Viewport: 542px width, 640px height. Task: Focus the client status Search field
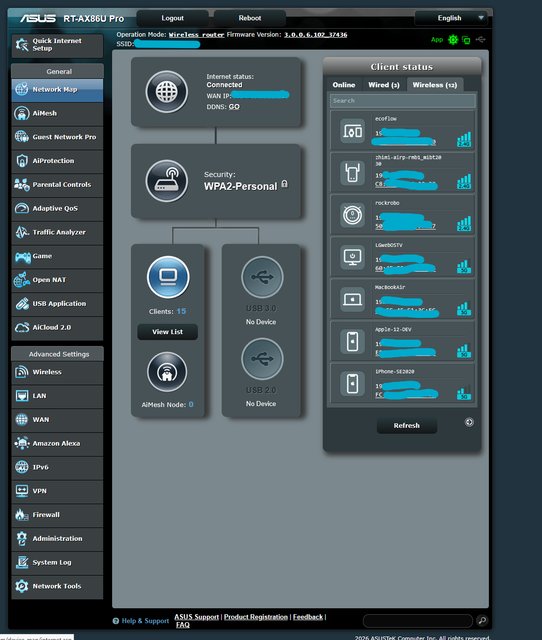(x=403, y=101)
